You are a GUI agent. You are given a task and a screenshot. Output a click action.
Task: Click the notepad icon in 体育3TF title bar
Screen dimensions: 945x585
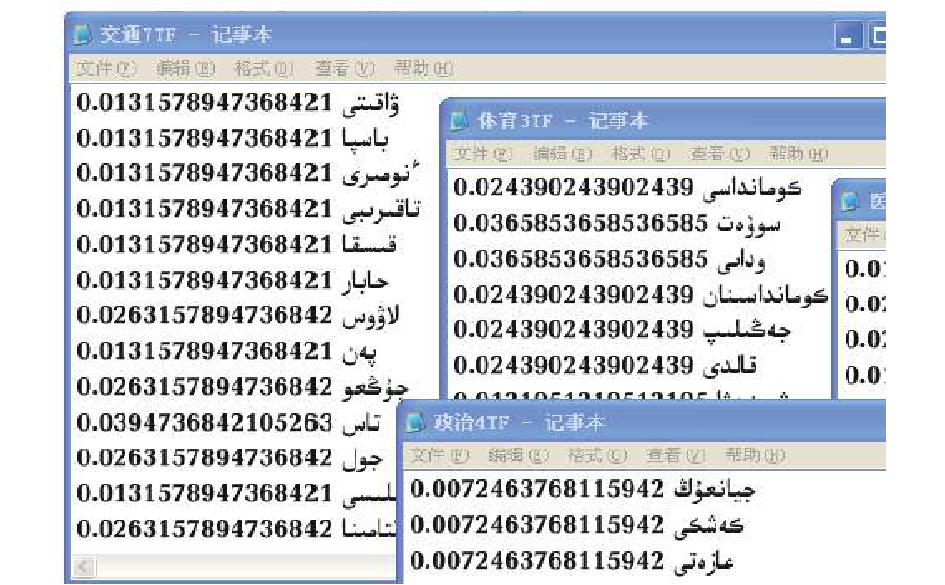click(x=460, y=121)
